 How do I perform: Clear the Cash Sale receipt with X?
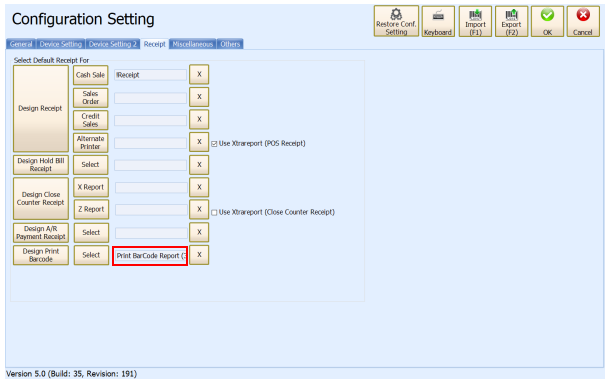pos(199,74)
